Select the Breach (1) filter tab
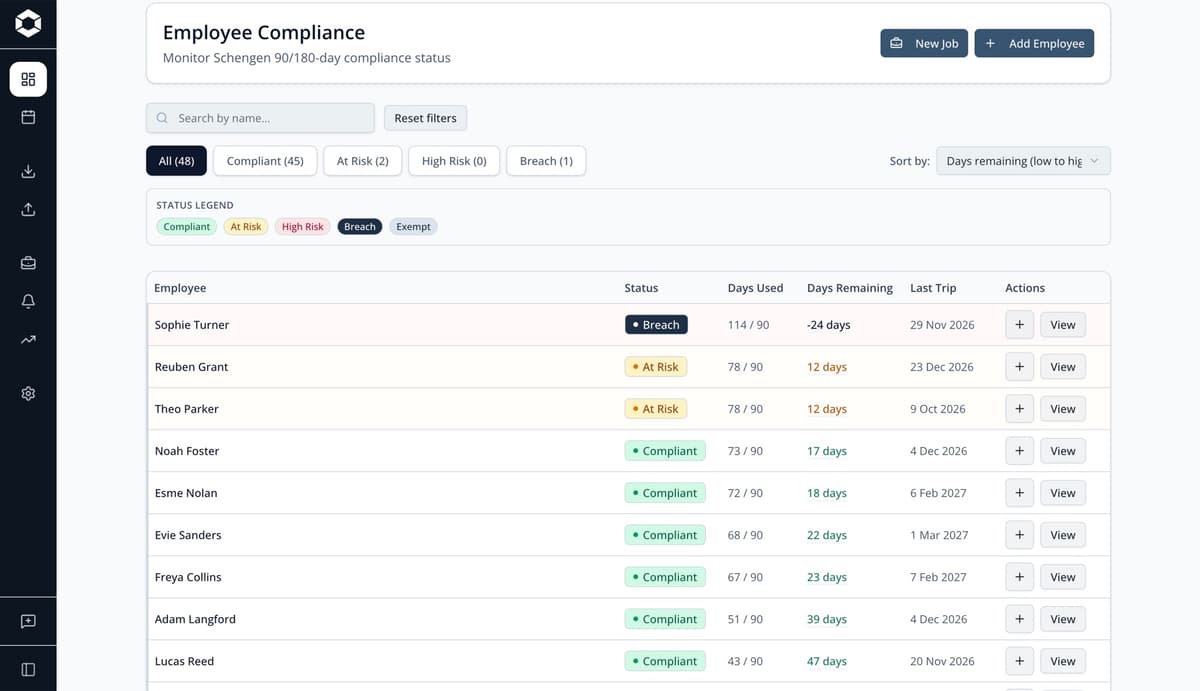The width and height of the screenshot is (1200, 691). point(546,161)
